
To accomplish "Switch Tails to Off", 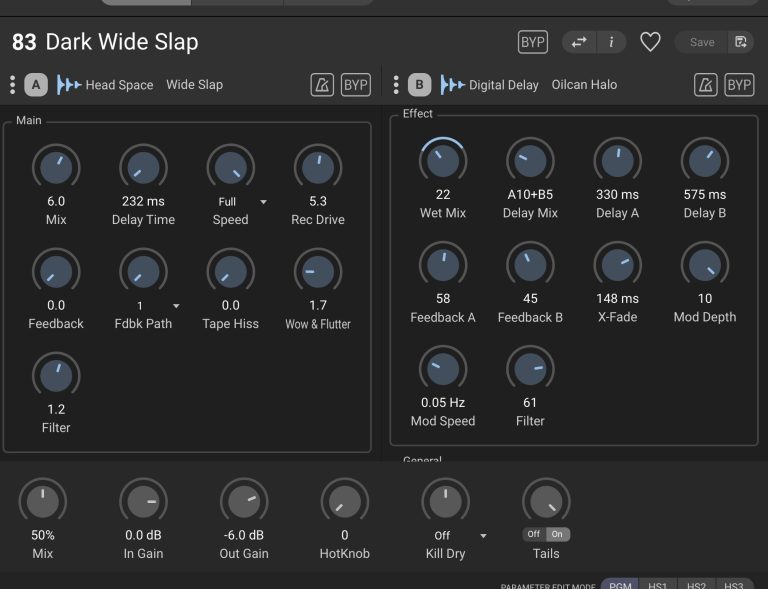I will (534, 534).
